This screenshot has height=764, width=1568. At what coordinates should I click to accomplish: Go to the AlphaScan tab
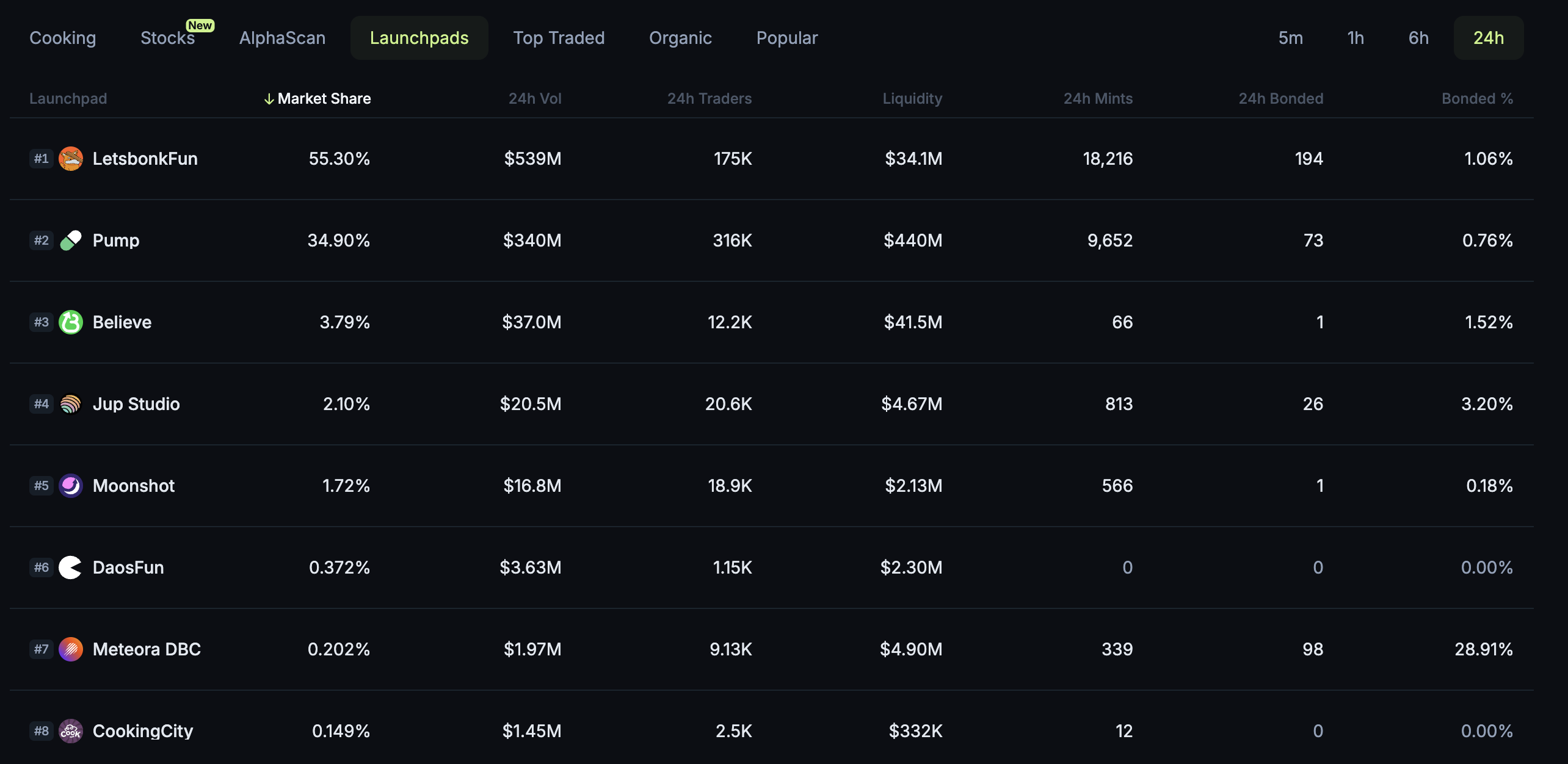(x=282, y=38)
